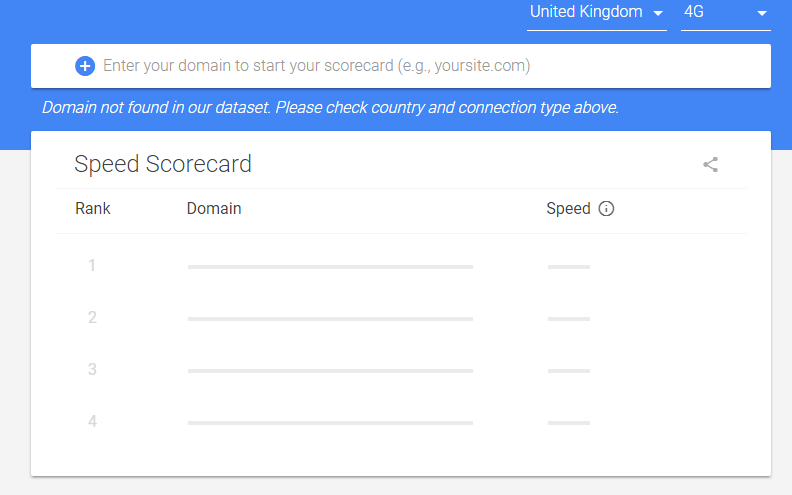Click the rank number 3
The height and width of the screenshot is (495, 792).
[92, 369]
